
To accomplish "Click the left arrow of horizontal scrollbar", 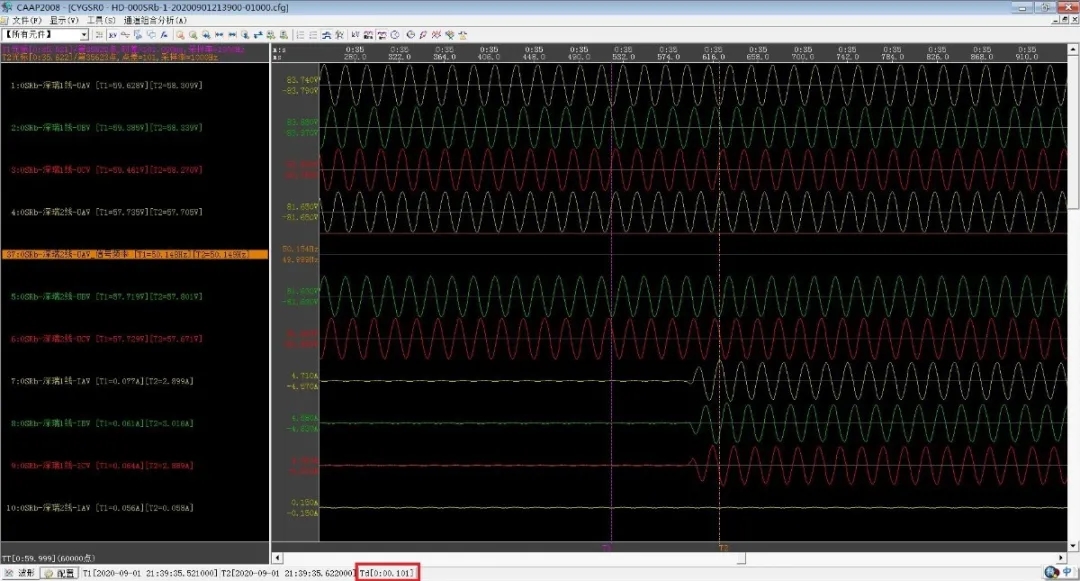I will pos(277,557).
